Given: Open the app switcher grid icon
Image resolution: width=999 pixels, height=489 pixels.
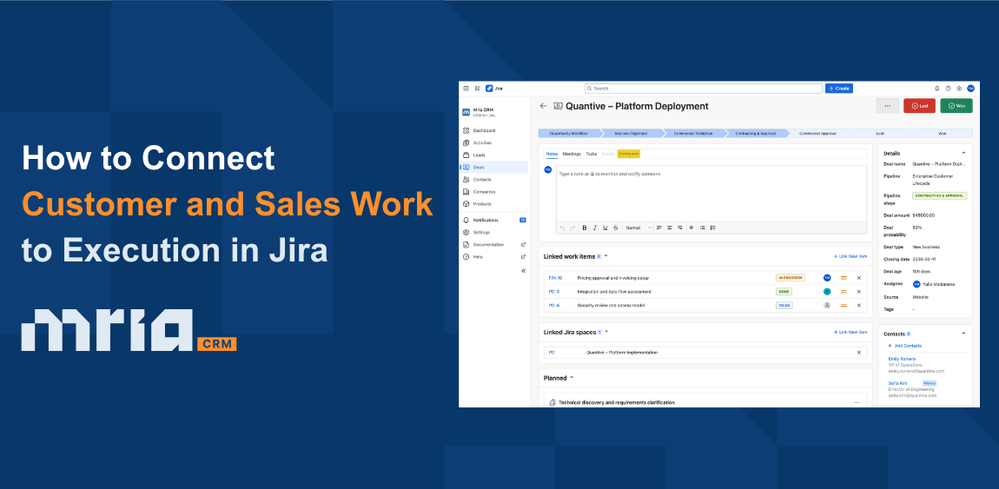Looking at the screenshot, I should pos(477,89).
